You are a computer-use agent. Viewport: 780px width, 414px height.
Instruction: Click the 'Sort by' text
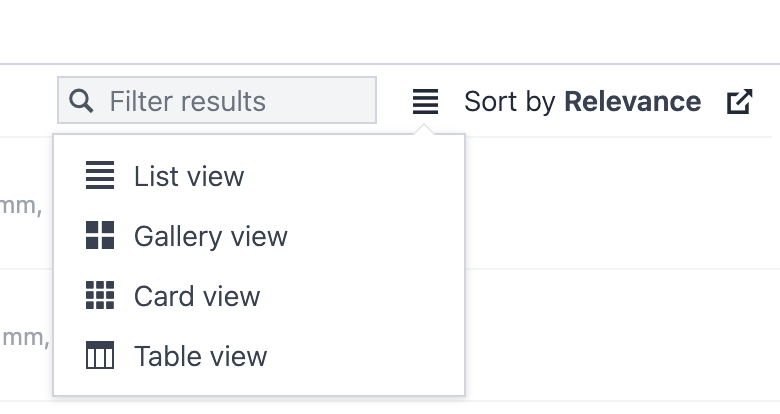tap(509, 101)
